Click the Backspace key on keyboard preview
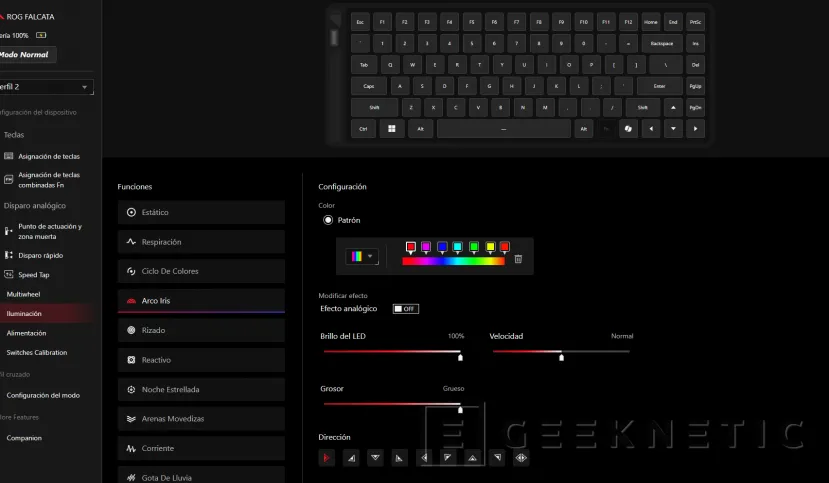The width and height of the screenshot is (829, 483). [x=661, y=44]
